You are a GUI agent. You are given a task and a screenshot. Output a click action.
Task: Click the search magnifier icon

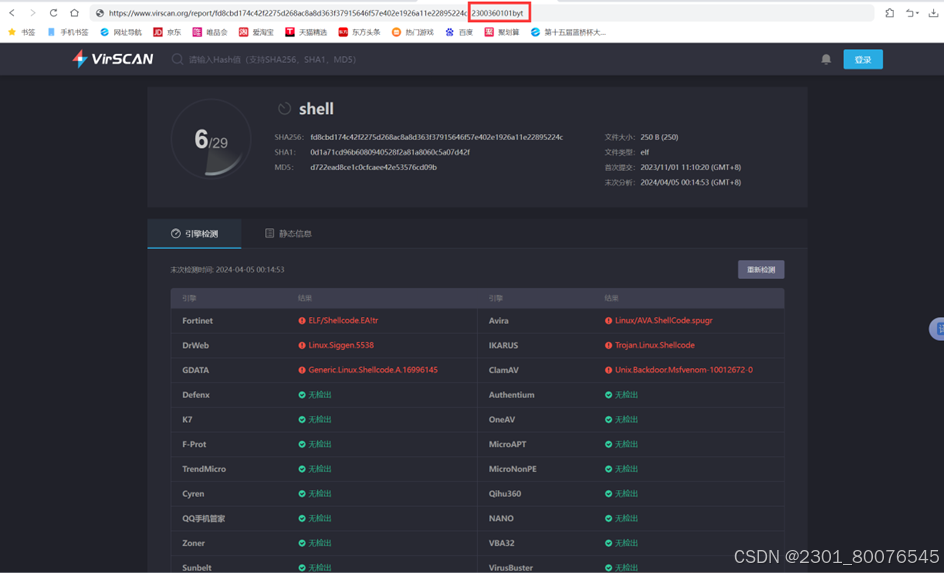click(177, 59)
